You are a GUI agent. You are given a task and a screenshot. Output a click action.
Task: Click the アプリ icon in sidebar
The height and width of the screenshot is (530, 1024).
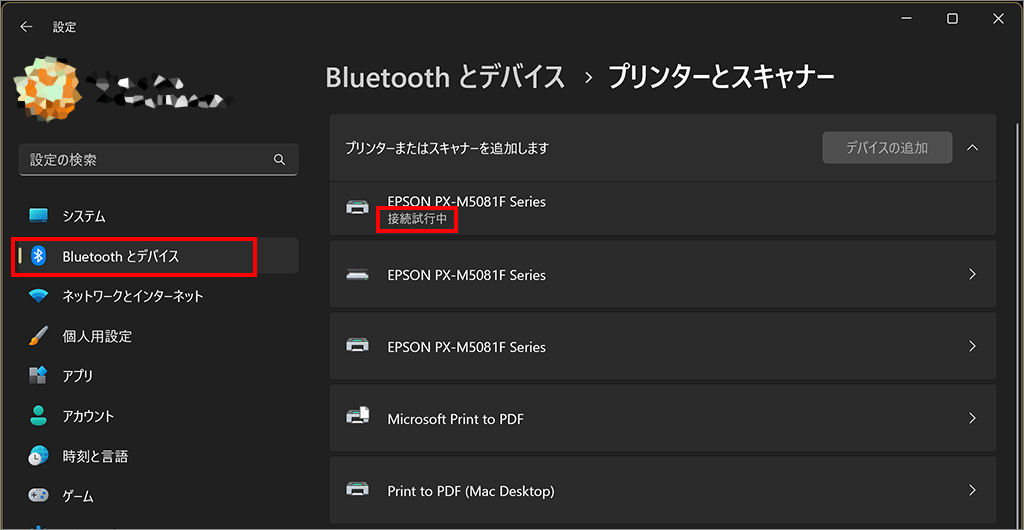(x=39, y=376)
